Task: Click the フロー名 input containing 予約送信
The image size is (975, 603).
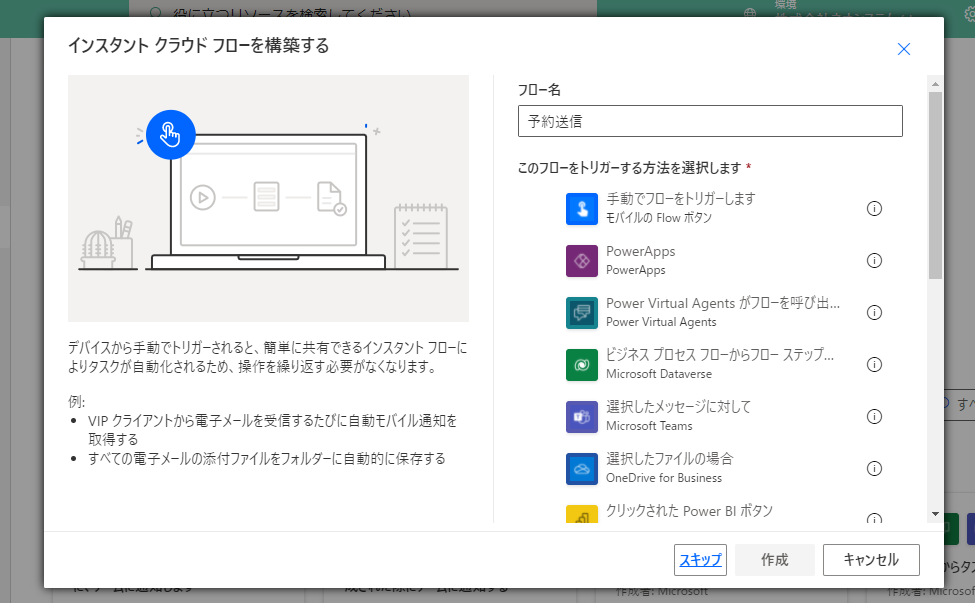Action: [x=710, y=120]
